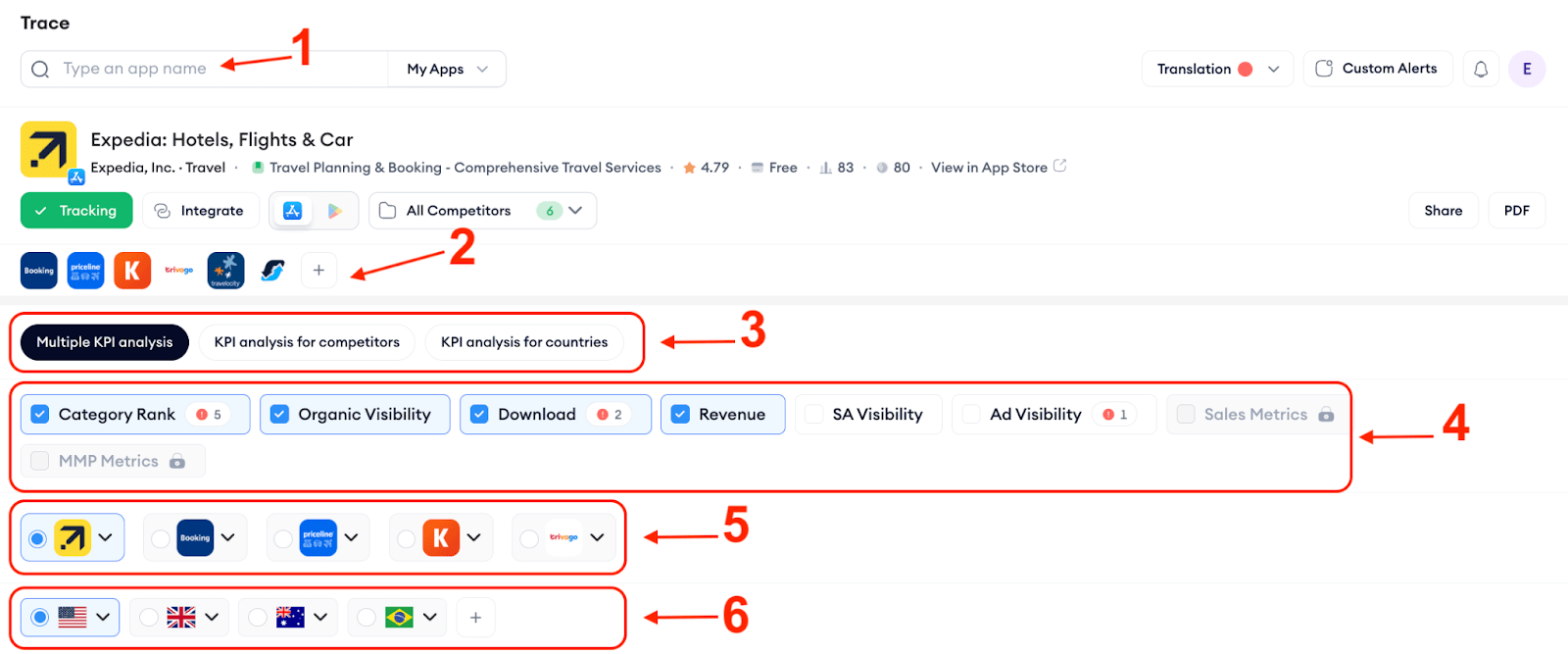Expand the Australia flag chevron

click(320, 618)
